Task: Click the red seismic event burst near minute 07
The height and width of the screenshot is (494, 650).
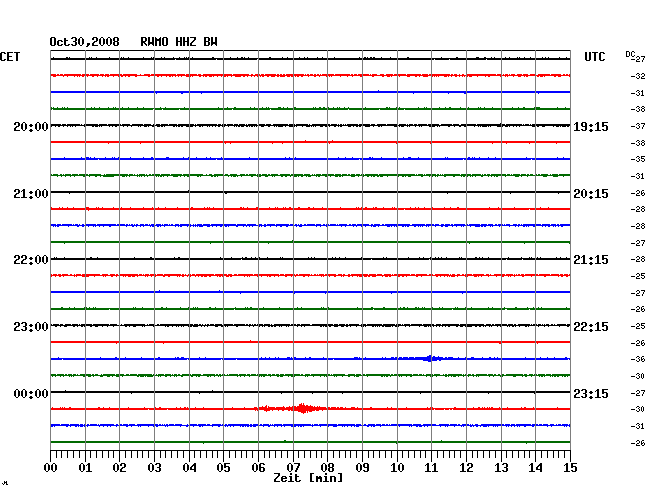Action: tap(302, 409)
